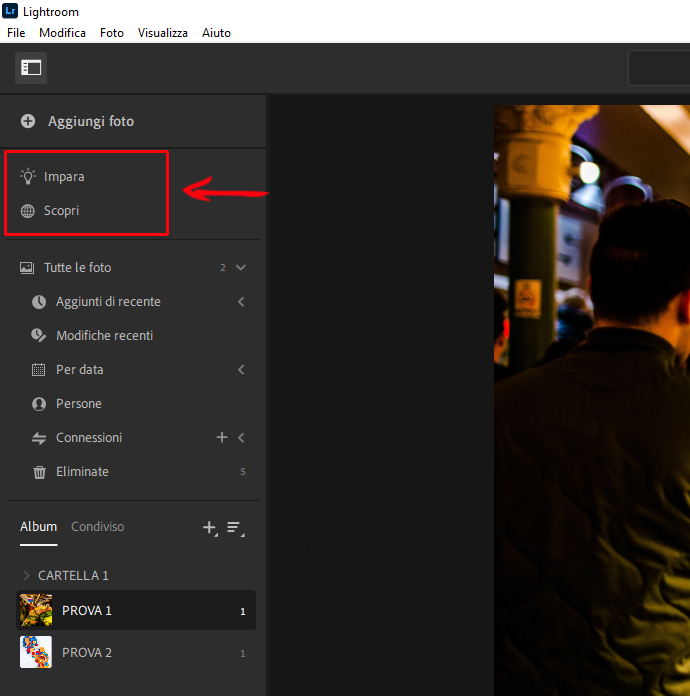The height and width of the screenshot is (696, 690).
Task: Open the create album plus dropdown
Action: pyautogui.click(x=209, y=527)
